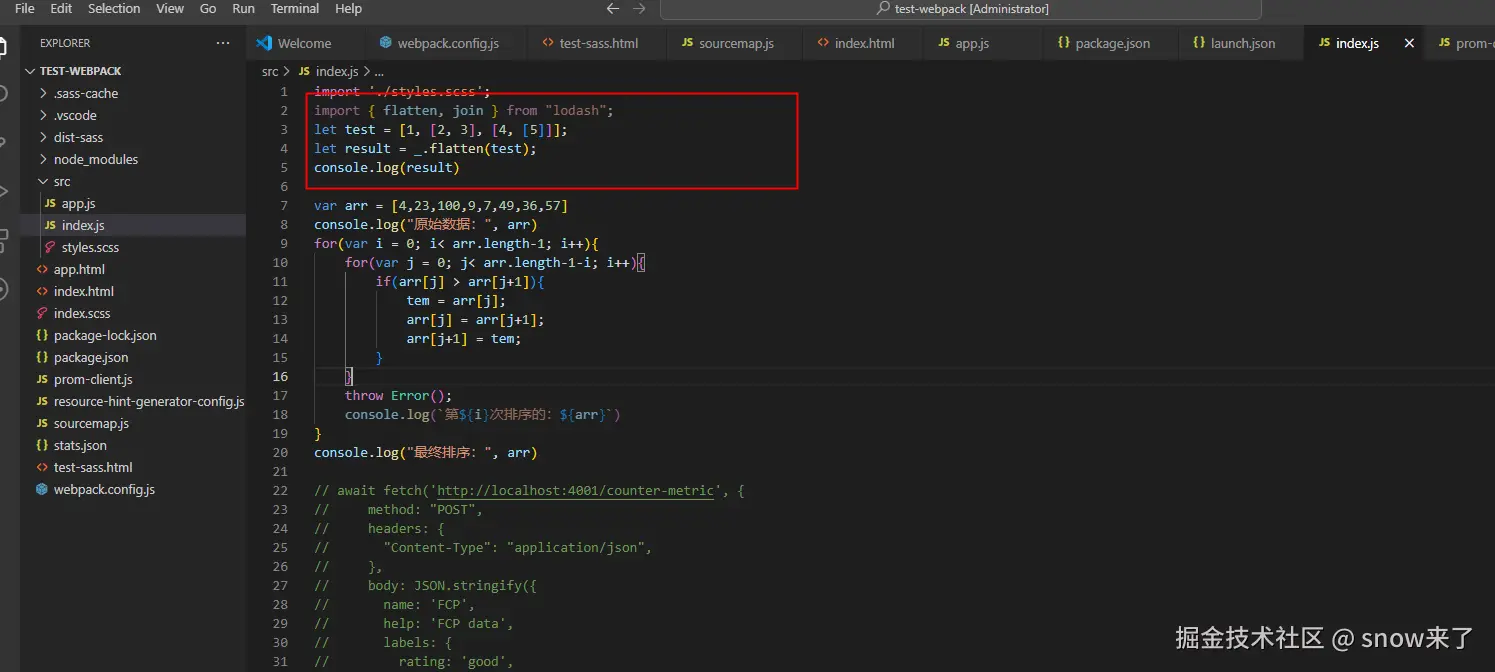The image size is (1495, 672).
Task: Open index.html from the file tree
Action: [133, 291]
